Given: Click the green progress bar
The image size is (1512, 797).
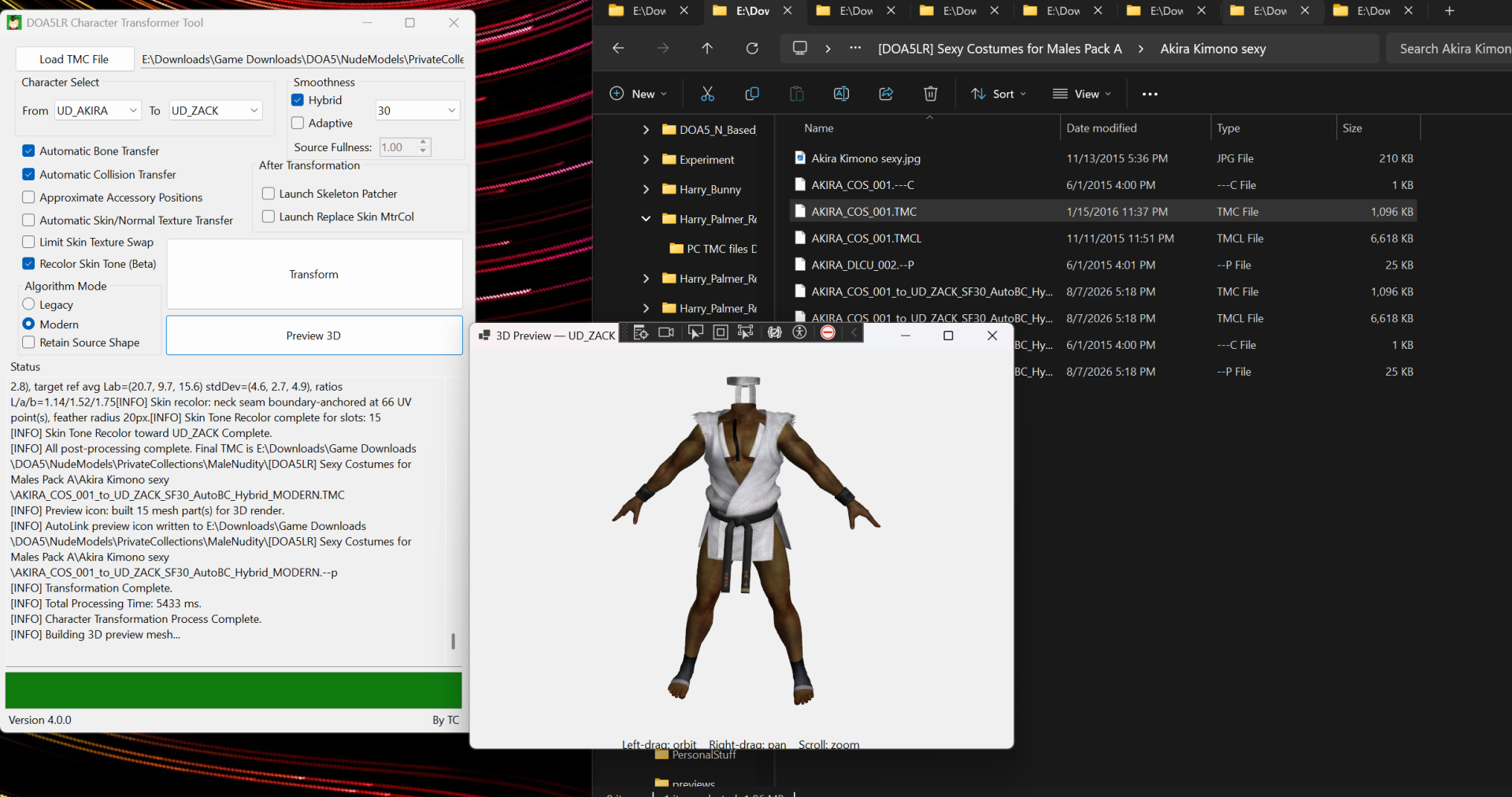Looking at the screenshot, I should click(233, 690).
